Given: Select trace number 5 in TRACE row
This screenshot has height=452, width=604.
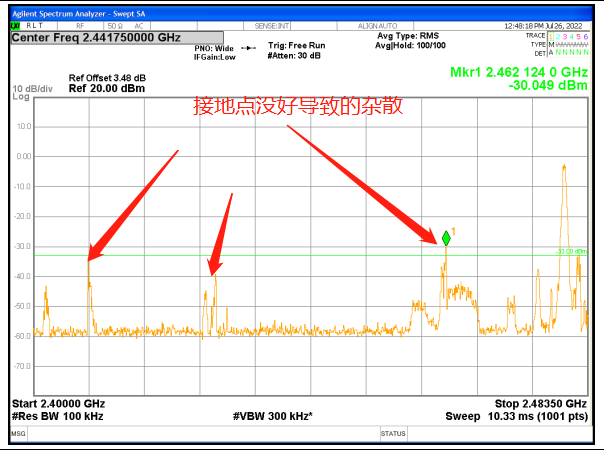Looking at the screenshot, I should [x=579, y=37].
